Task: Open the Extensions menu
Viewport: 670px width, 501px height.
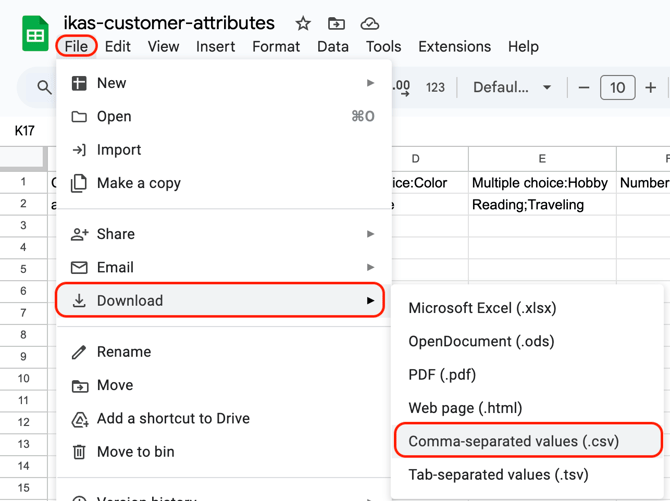Action: click(x=454, y=46)
